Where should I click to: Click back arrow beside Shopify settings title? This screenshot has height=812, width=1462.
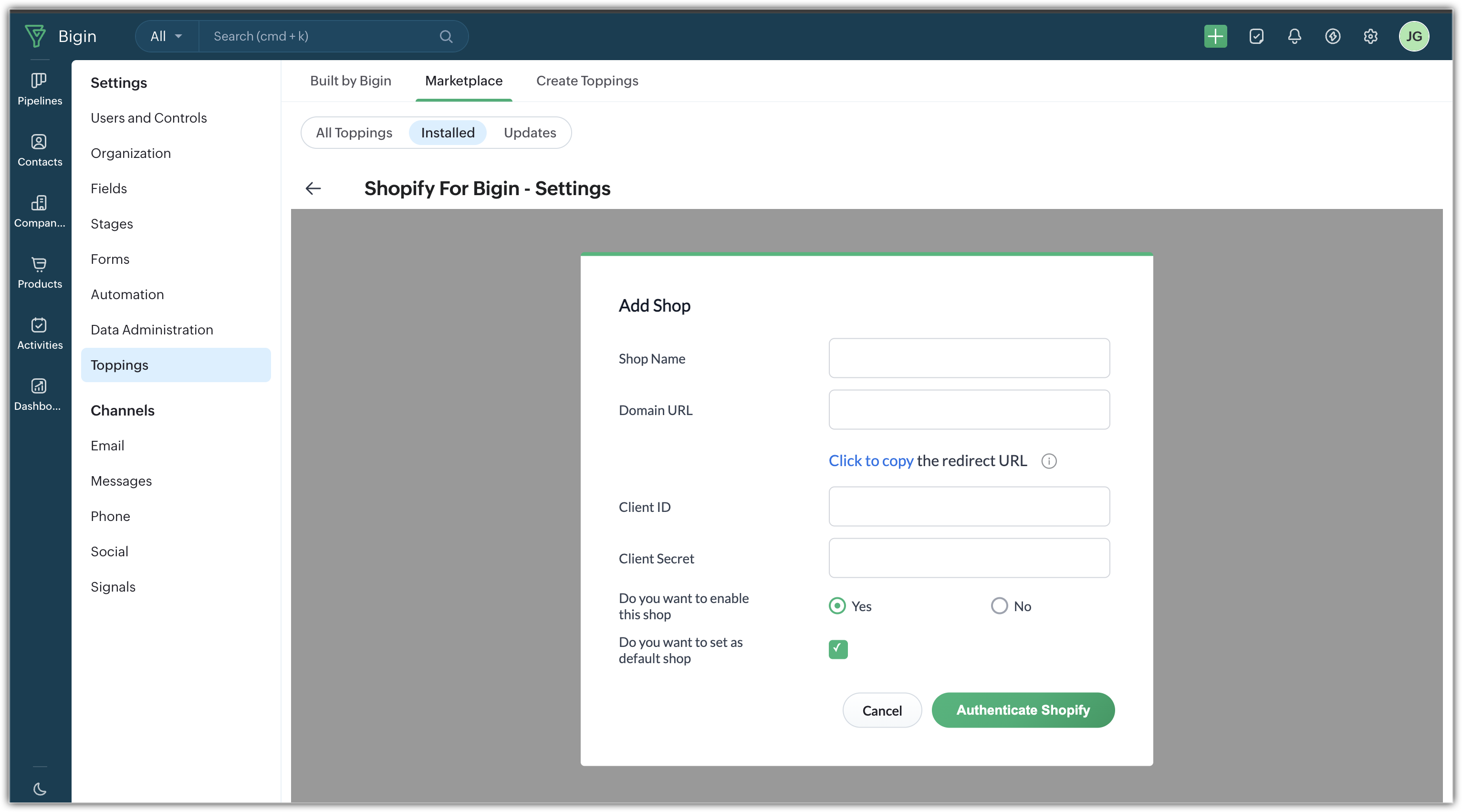pyautogui.click(x=313, y=188)
